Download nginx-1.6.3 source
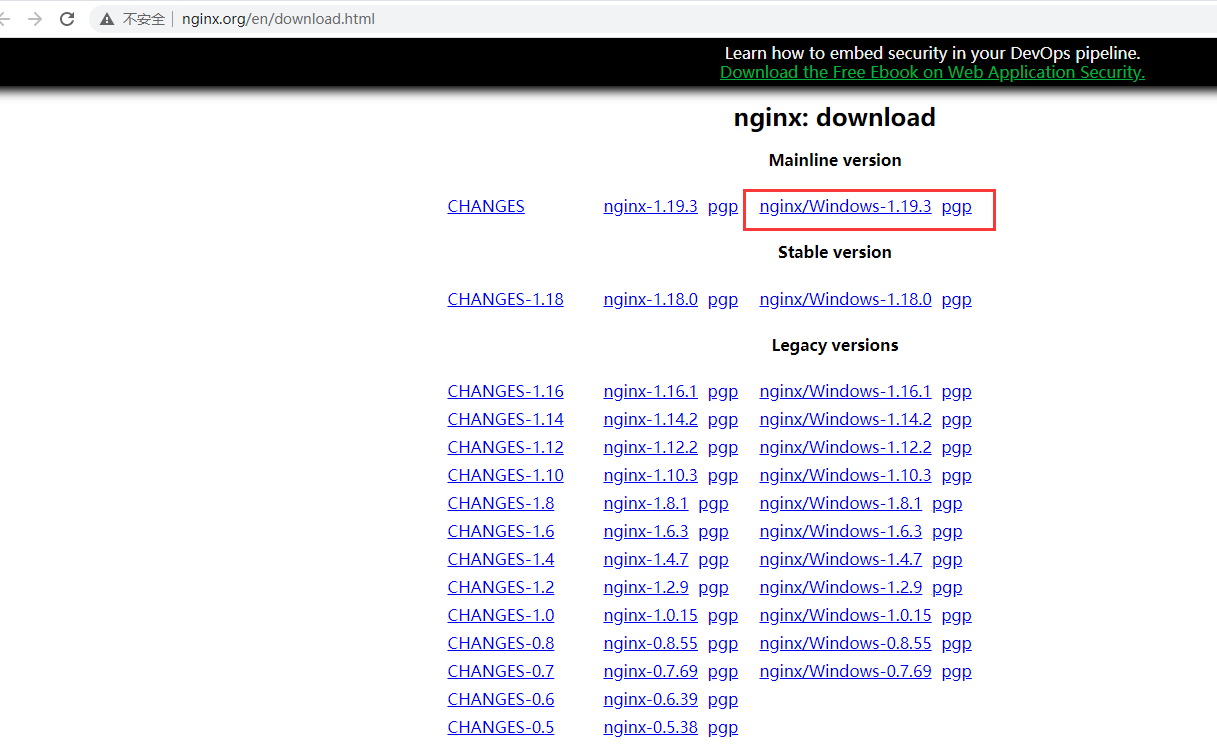Image resolution: width=1217 pixels, height=750 pixels. coord(646,531)
